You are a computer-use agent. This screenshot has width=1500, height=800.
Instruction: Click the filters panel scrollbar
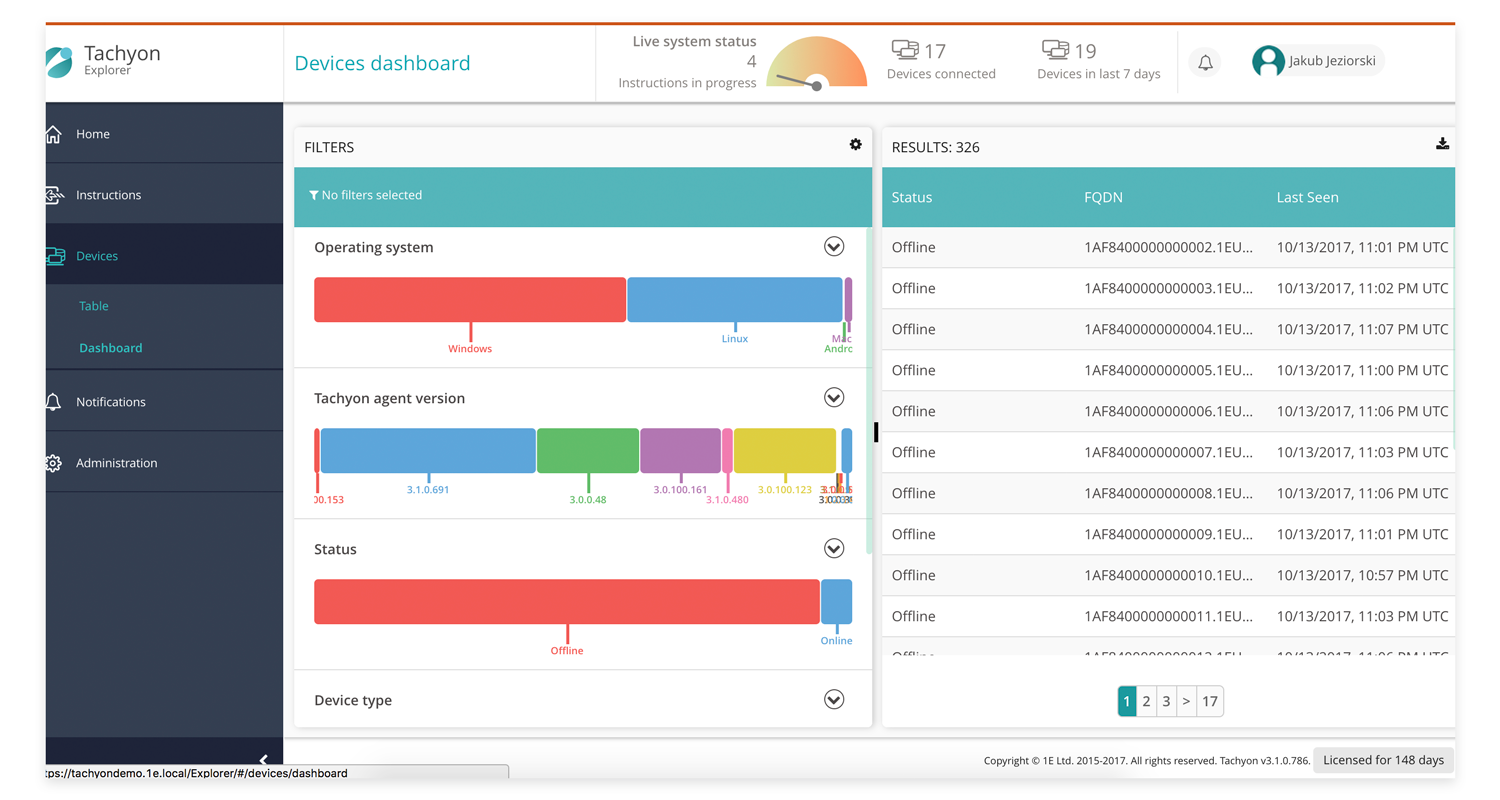[869, 391]
